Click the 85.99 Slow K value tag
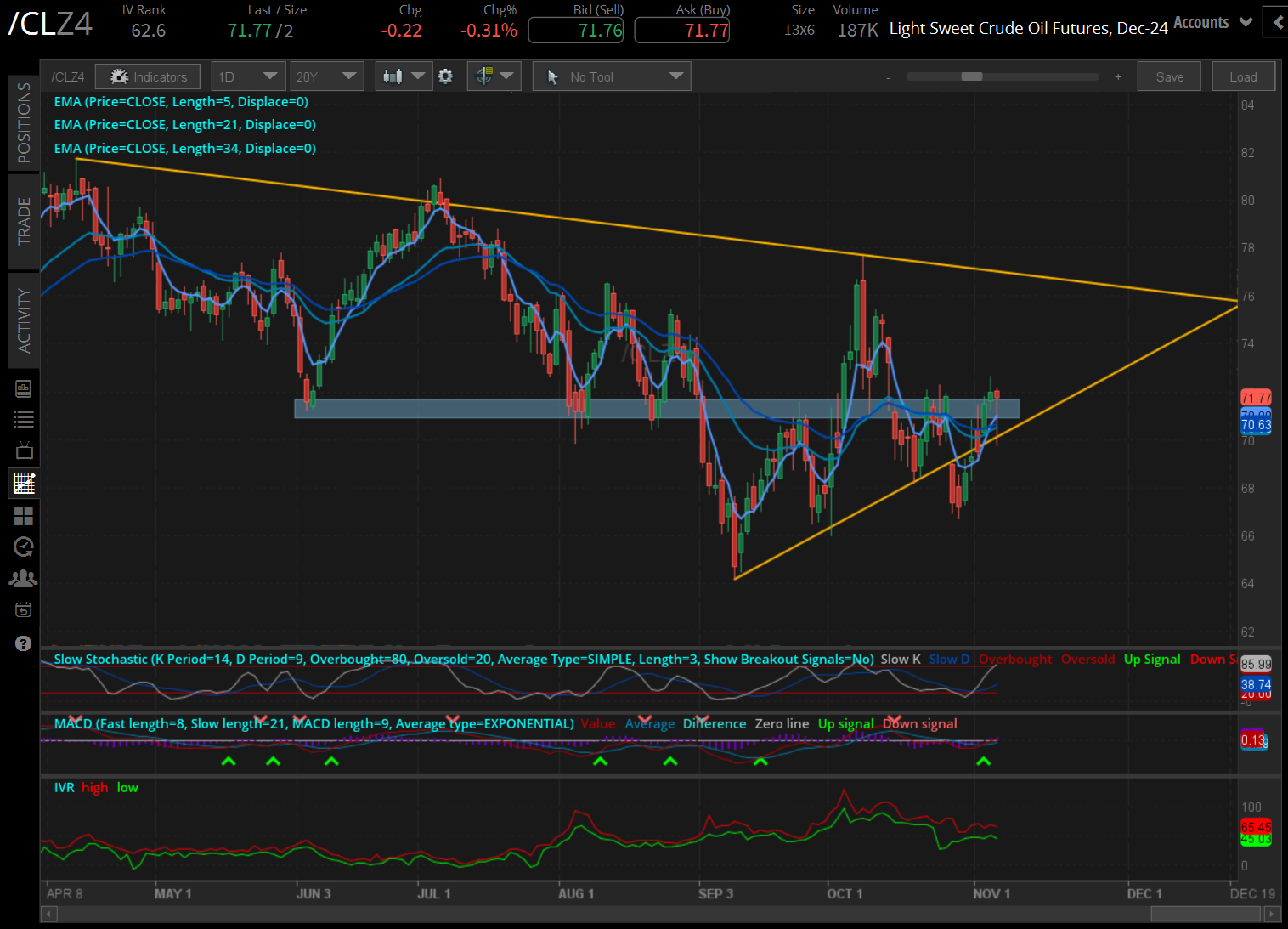The height and width of the screenshot is (929, 1288). click(x=1256, y=665)
